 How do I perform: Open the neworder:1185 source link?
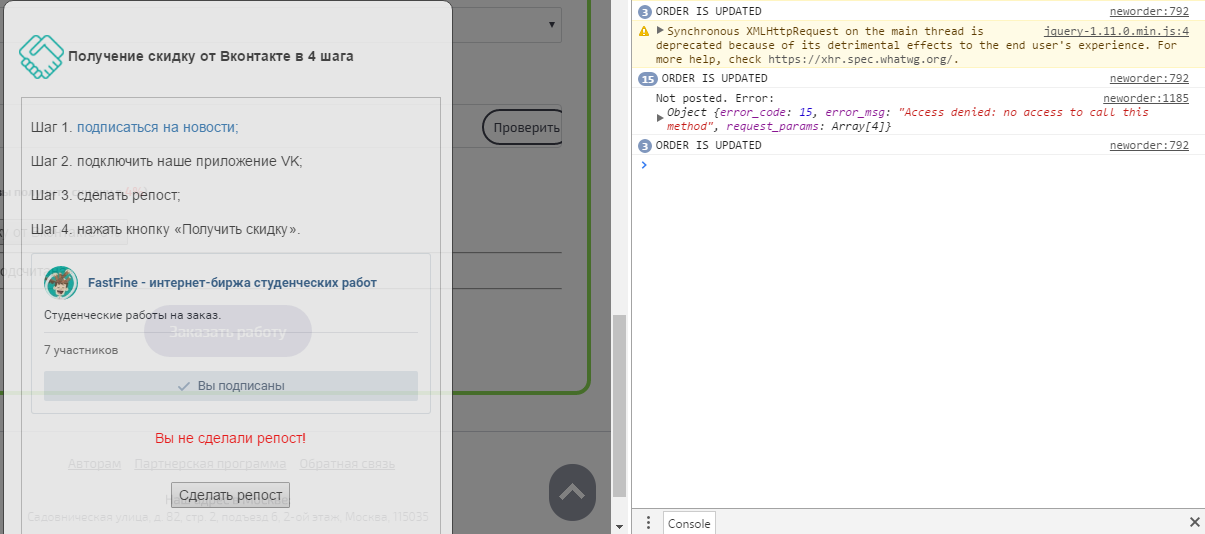coord(1146,99)
